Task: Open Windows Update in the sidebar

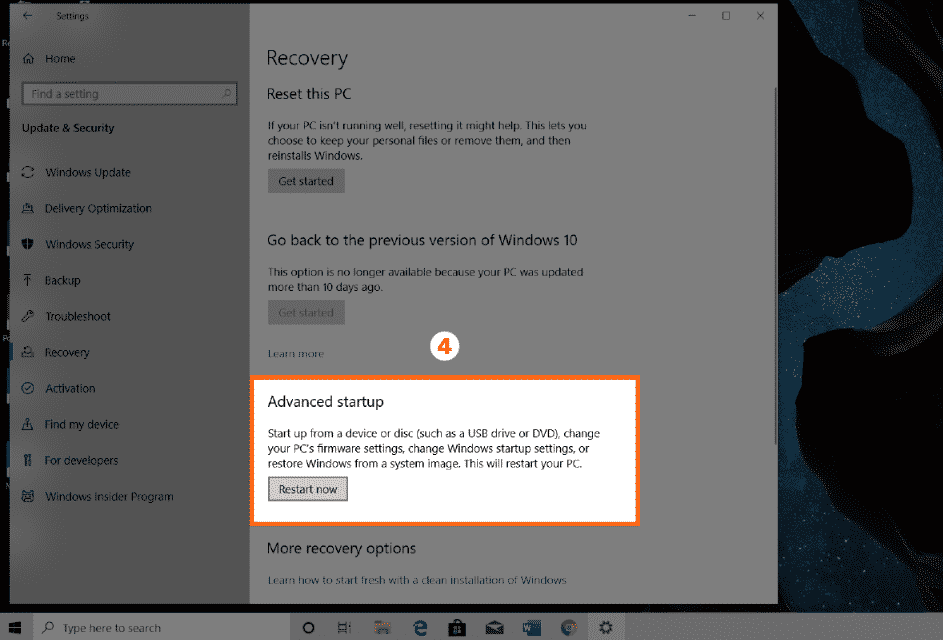Action: pyautogui.click(x=88, y=172)
